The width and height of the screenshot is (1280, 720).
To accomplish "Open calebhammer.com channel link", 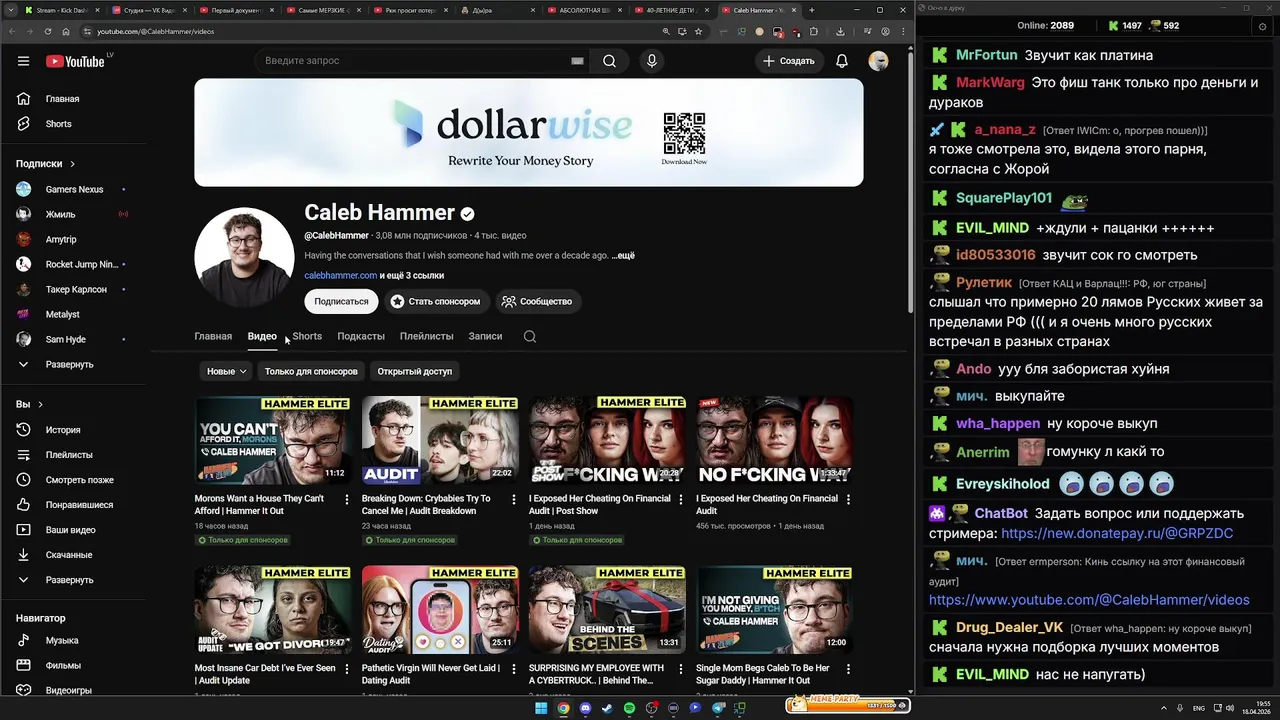I will [x=340, y=275].
